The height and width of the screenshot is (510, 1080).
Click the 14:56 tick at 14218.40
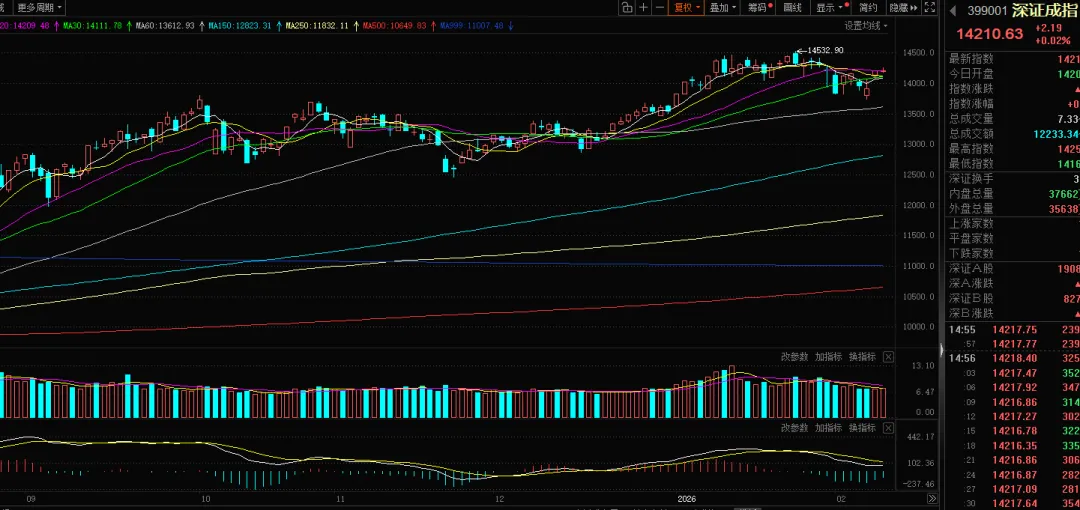[1012, 358]
